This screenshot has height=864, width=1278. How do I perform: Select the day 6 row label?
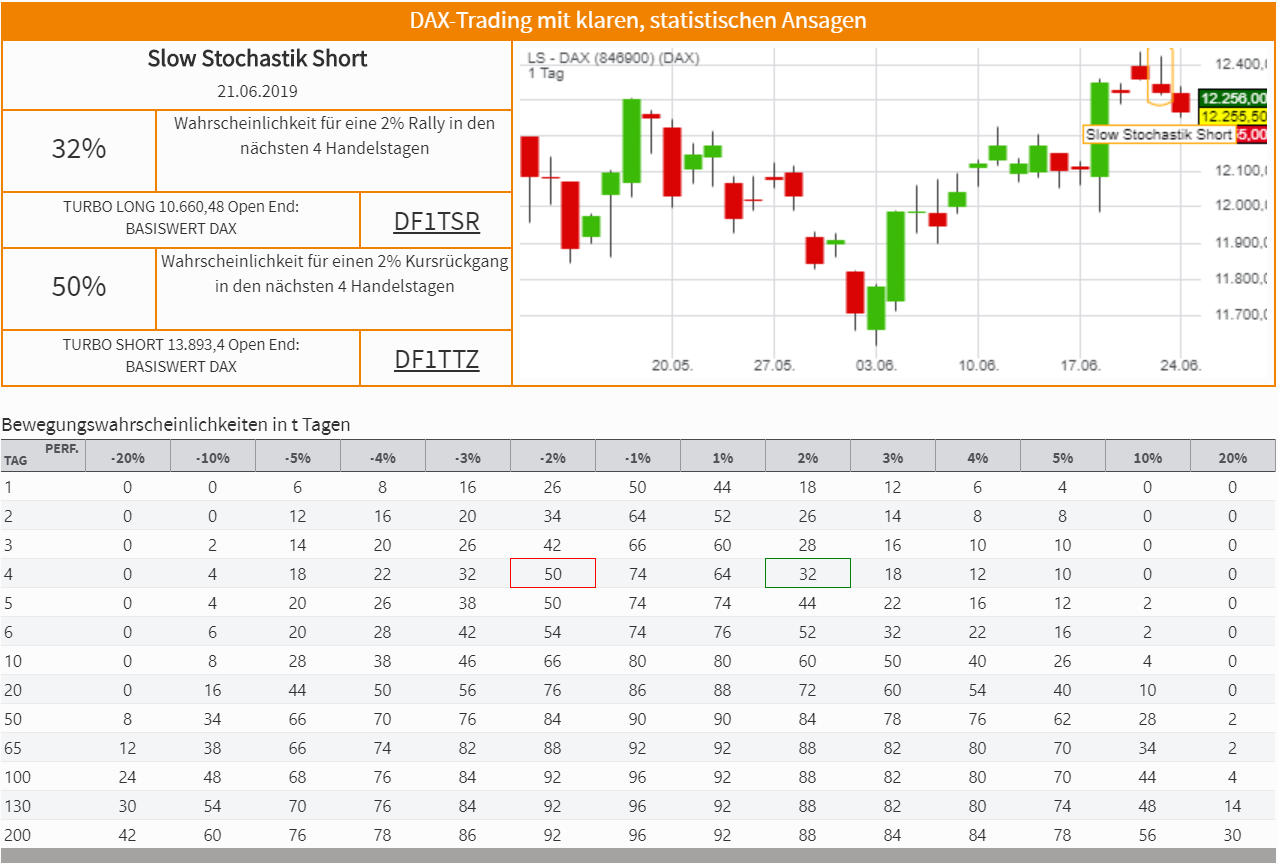pyautogui.click(x=9, y=632)
